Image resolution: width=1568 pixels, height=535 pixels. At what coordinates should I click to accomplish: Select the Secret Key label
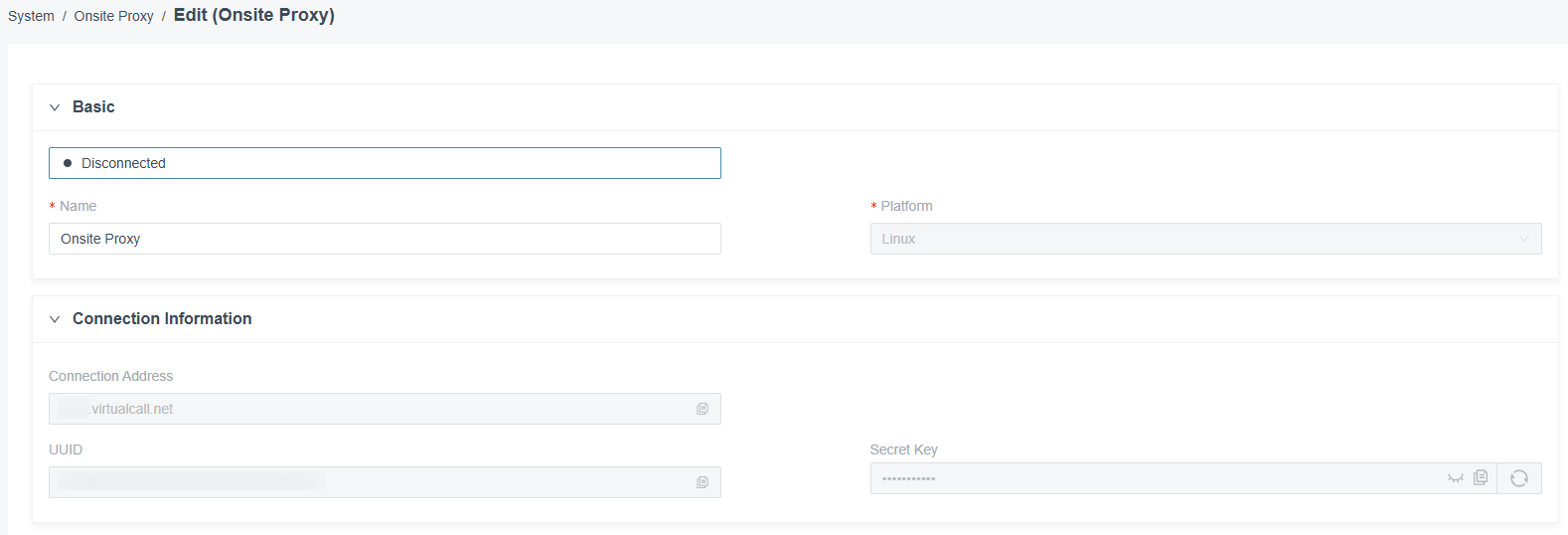[903, 449]
